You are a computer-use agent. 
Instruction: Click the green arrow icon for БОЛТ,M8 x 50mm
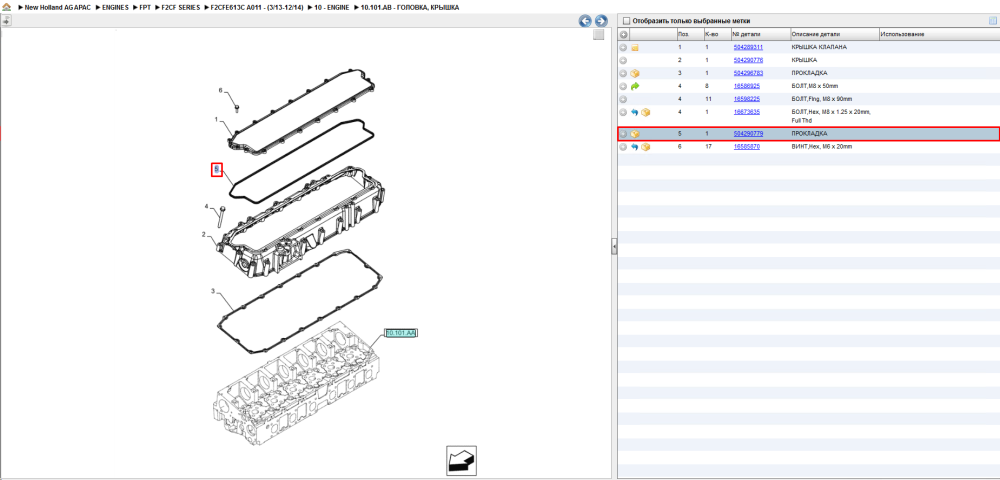[635, 86]
